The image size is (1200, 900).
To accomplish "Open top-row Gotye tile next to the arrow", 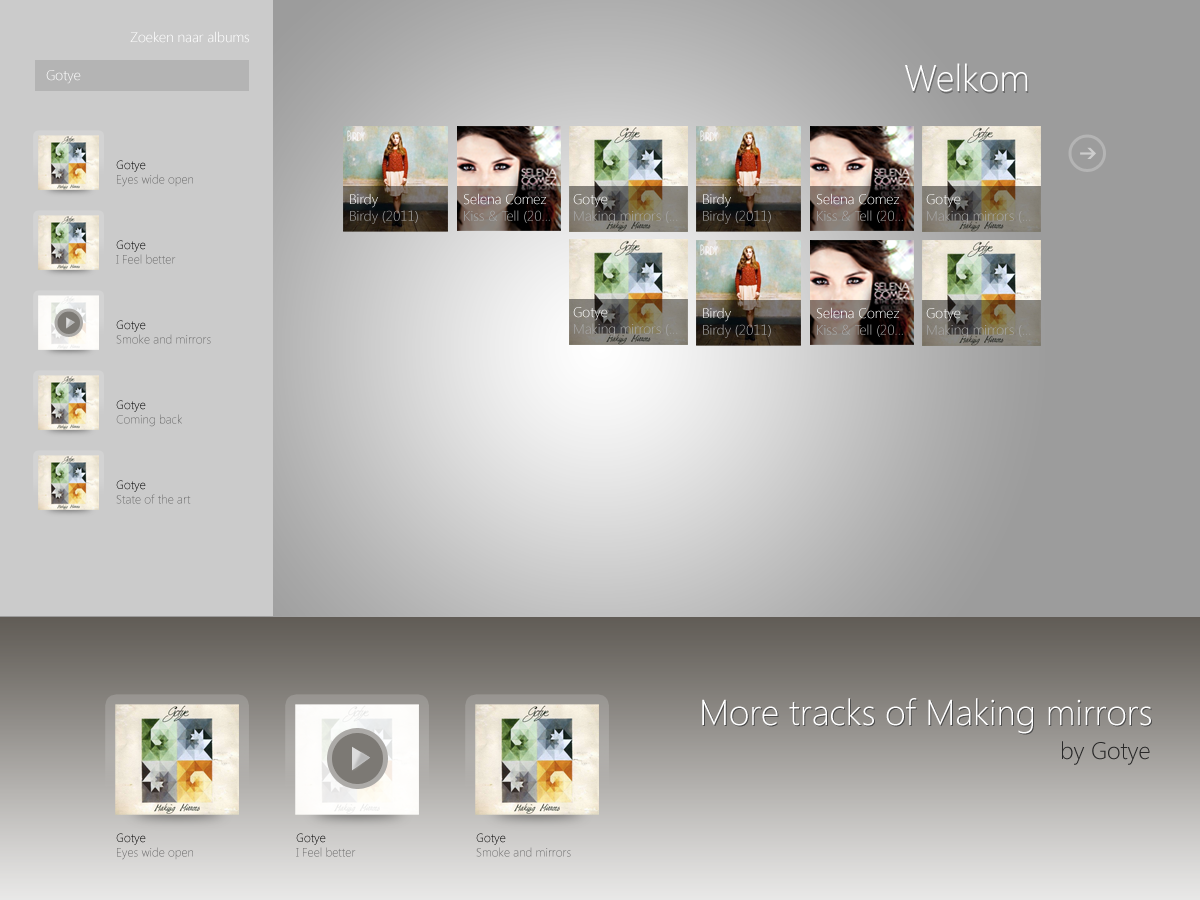I will point(981,179).
